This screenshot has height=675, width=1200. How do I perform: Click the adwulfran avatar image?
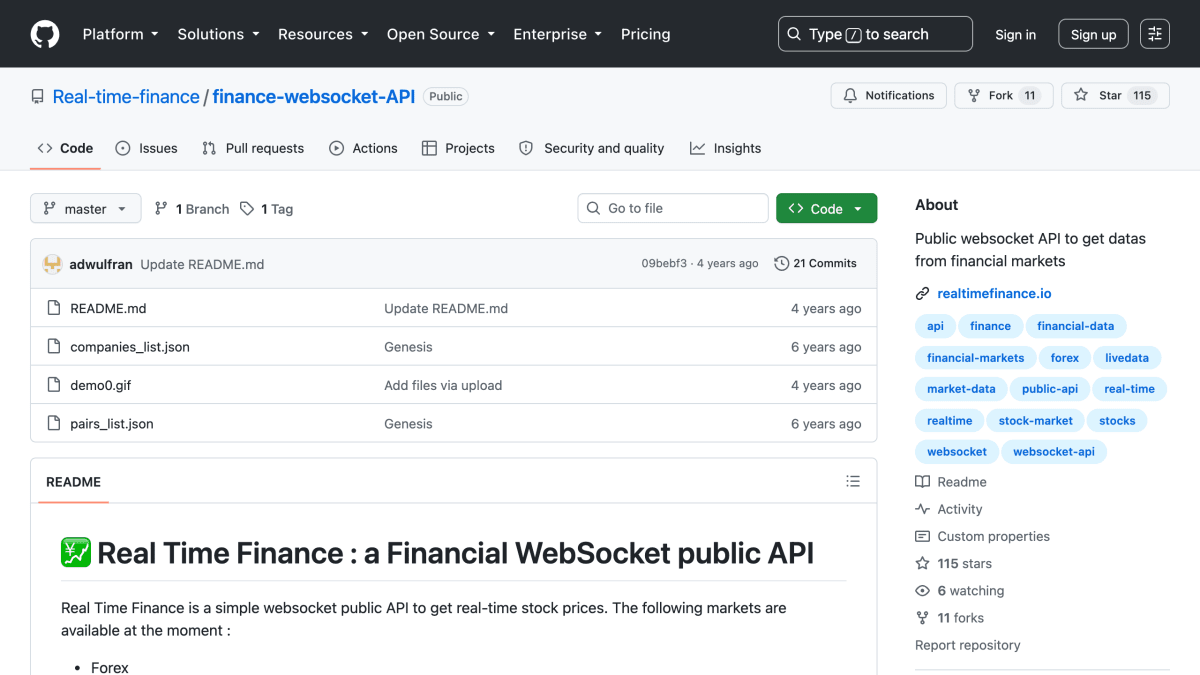pos(52,264)
